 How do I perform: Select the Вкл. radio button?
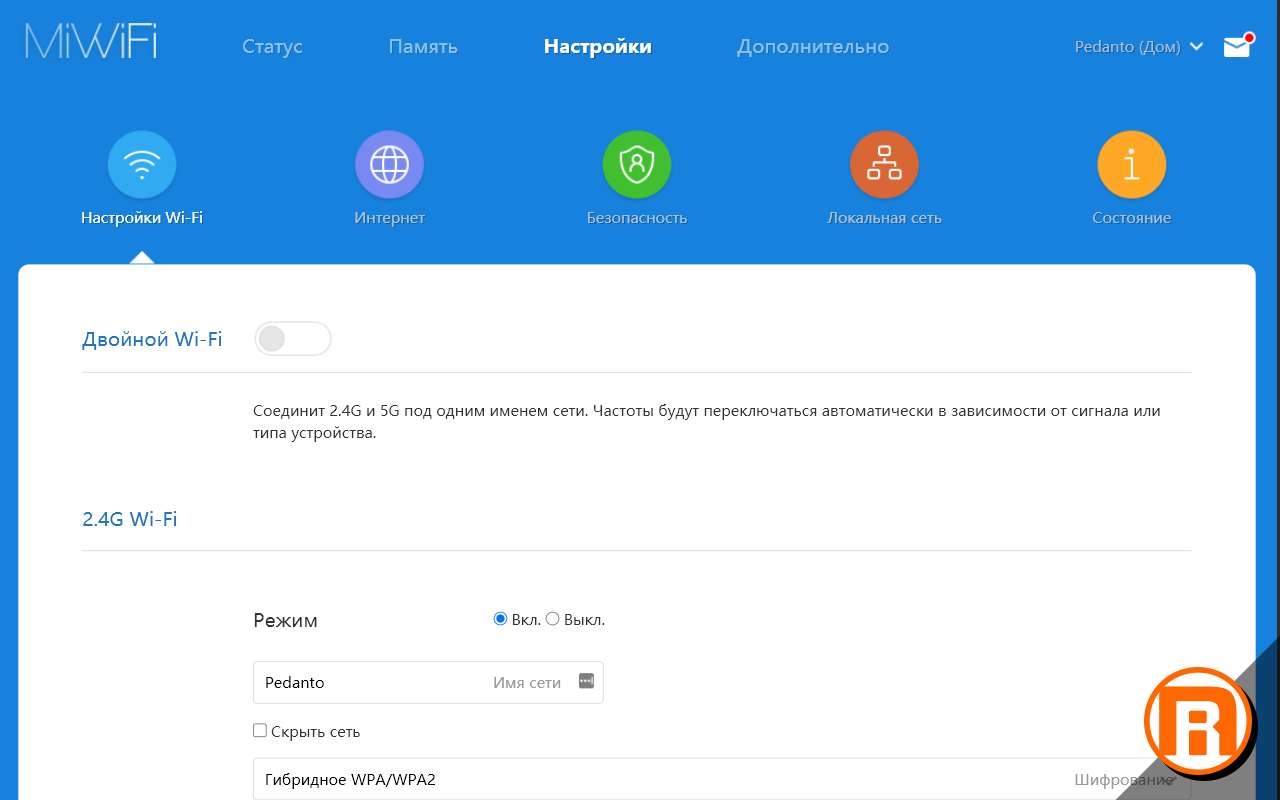501,619
